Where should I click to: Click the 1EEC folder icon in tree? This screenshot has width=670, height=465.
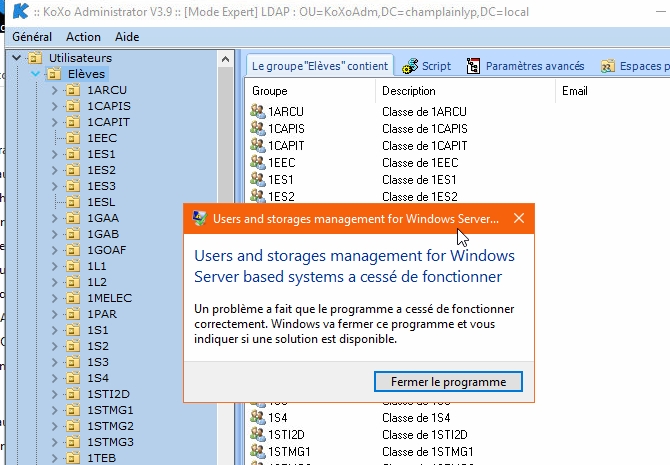tap(73, 138)
